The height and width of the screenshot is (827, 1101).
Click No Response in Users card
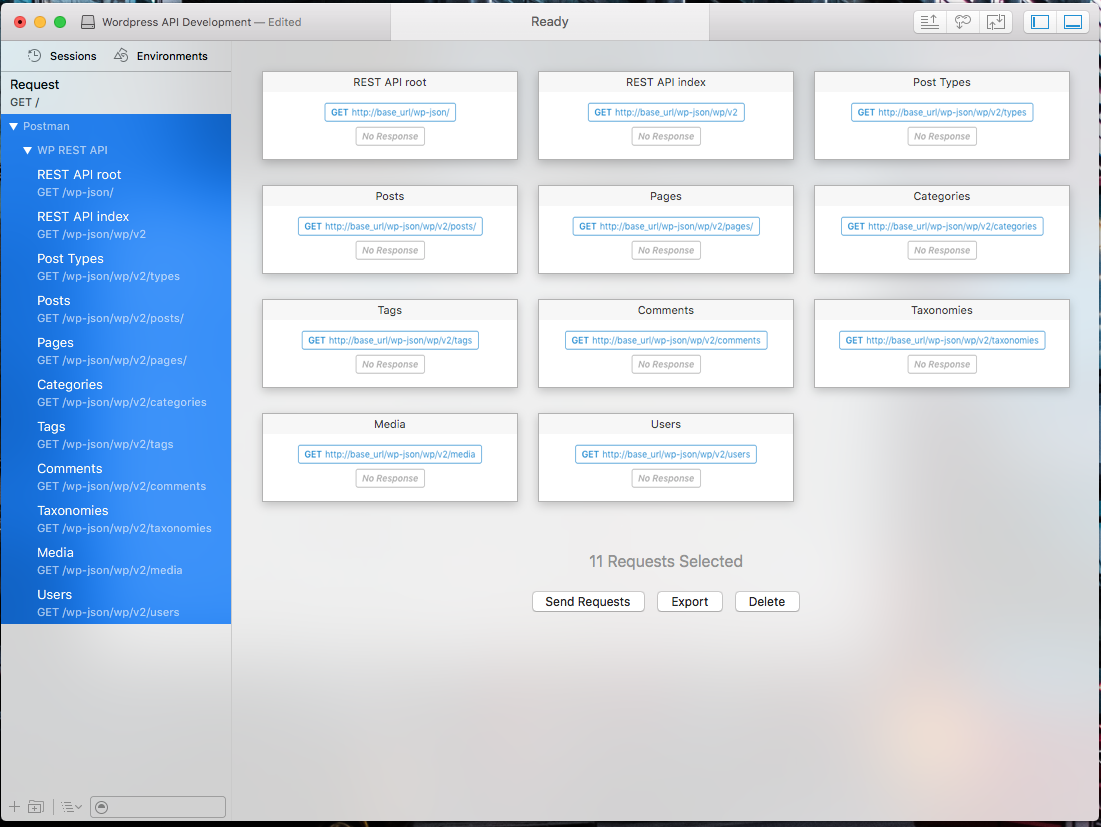tap(666, 479)
